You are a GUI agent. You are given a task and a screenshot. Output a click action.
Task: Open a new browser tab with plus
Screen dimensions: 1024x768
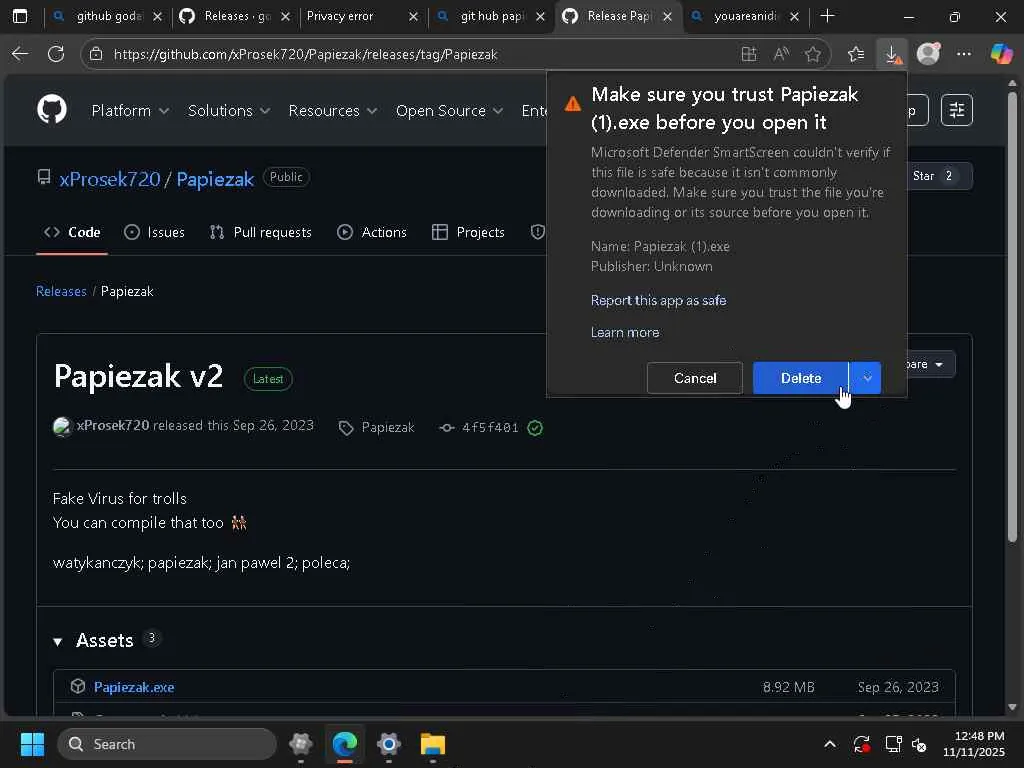827,16
